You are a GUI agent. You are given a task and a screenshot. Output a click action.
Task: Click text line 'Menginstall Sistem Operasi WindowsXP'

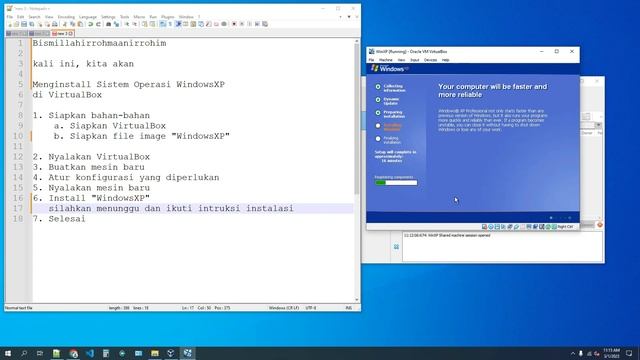tap(129, 84)
